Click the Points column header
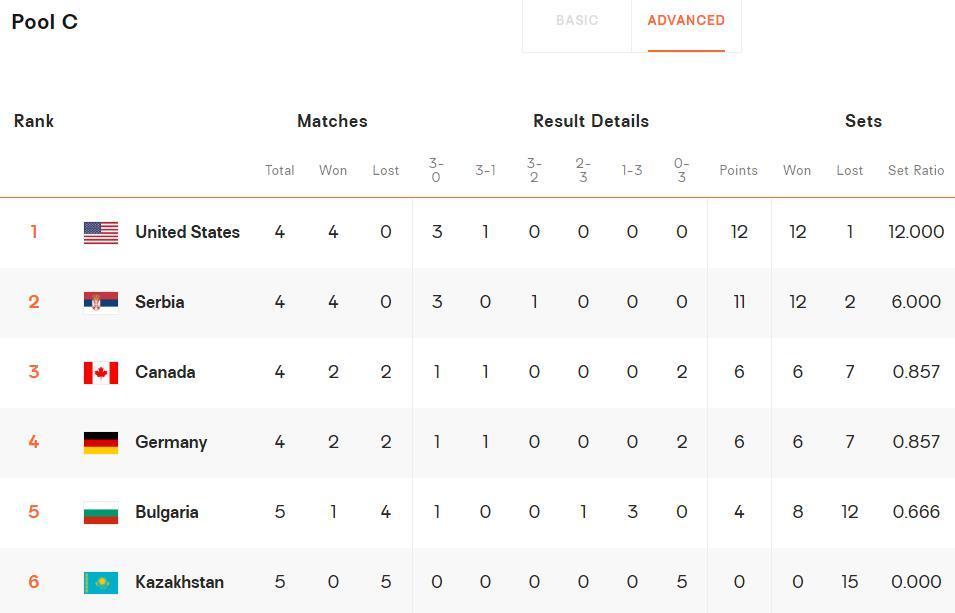The image size is (955, 613). pyautogui.click(x=738, y=170)
